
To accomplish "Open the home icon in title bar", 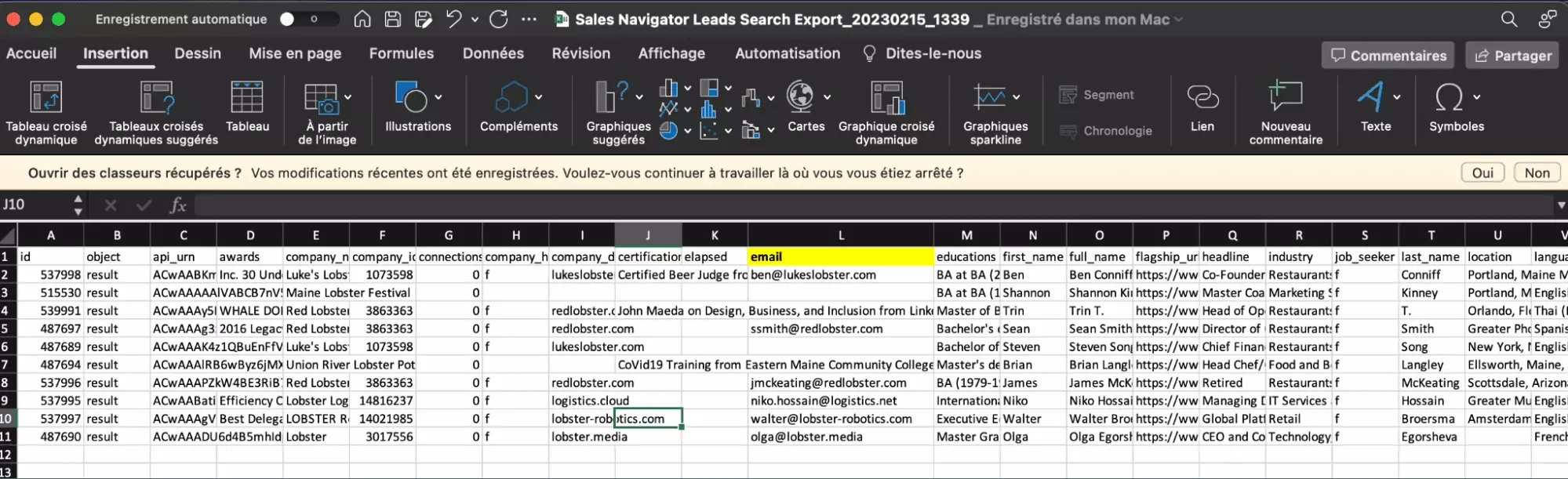I will coord(362,20).
